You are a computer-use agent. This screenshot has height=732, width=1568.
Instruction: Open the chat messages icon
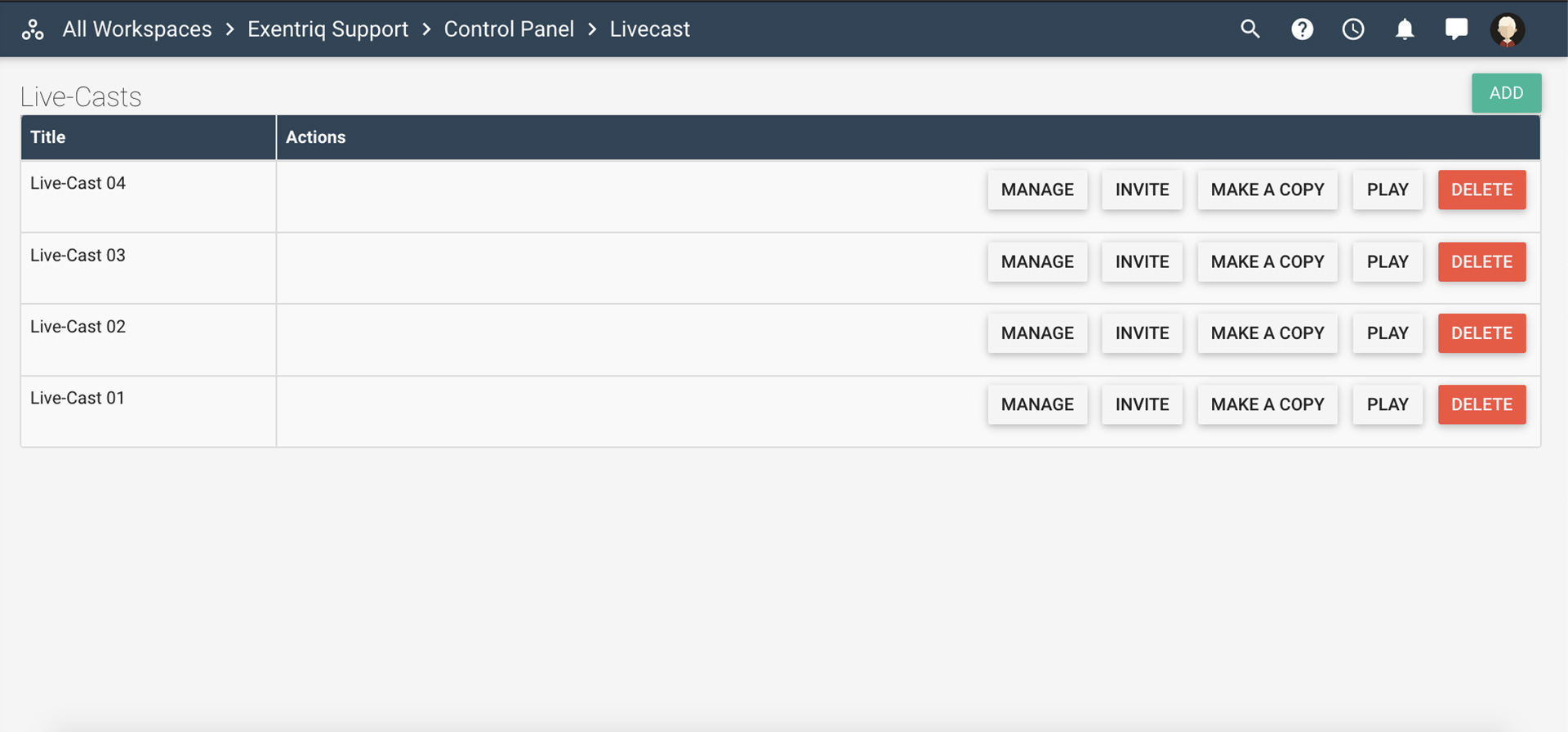1456,29
